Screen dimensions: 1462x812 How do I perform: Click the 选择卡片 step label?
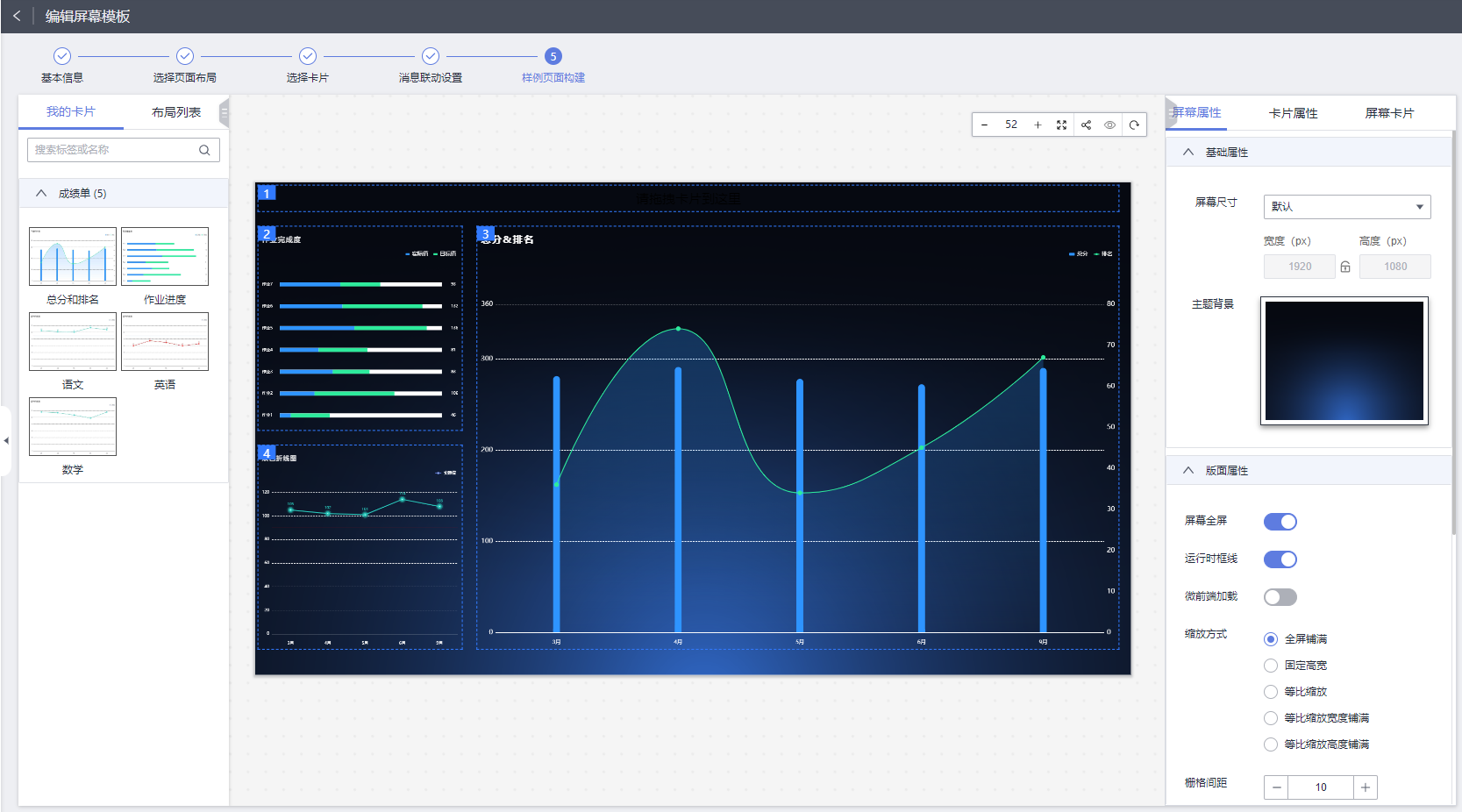coord(308,78)
